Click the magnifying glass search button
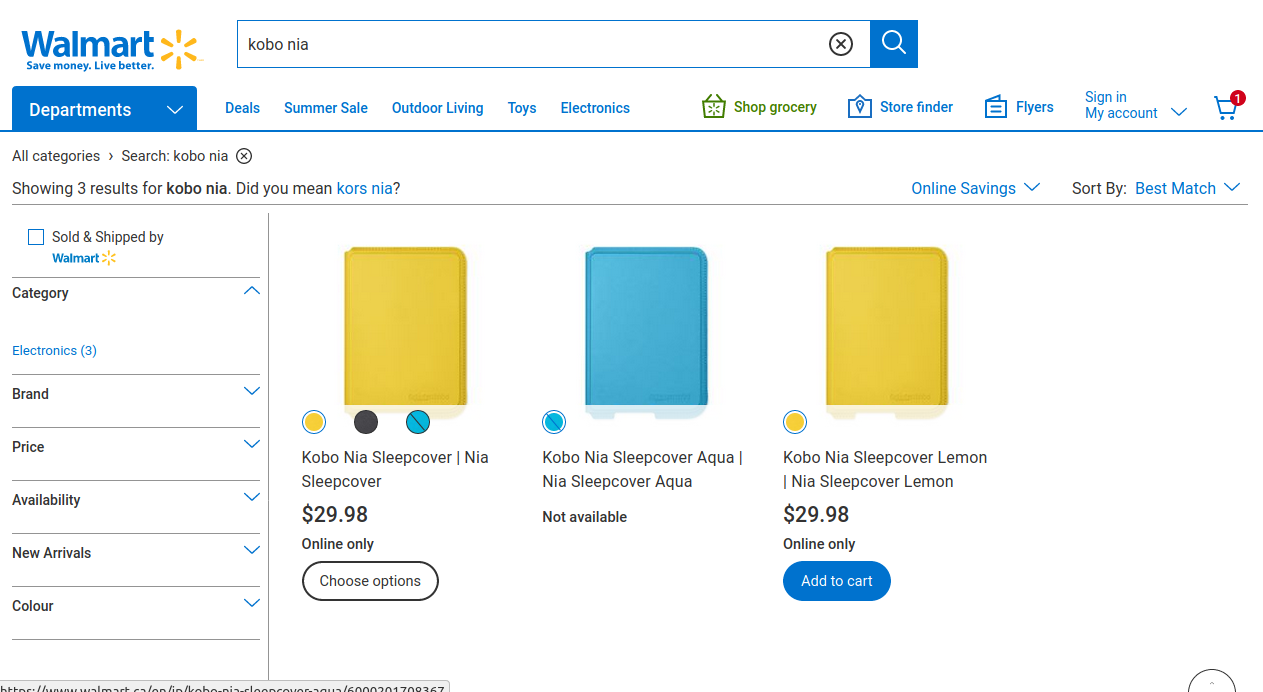 [893, 44]
